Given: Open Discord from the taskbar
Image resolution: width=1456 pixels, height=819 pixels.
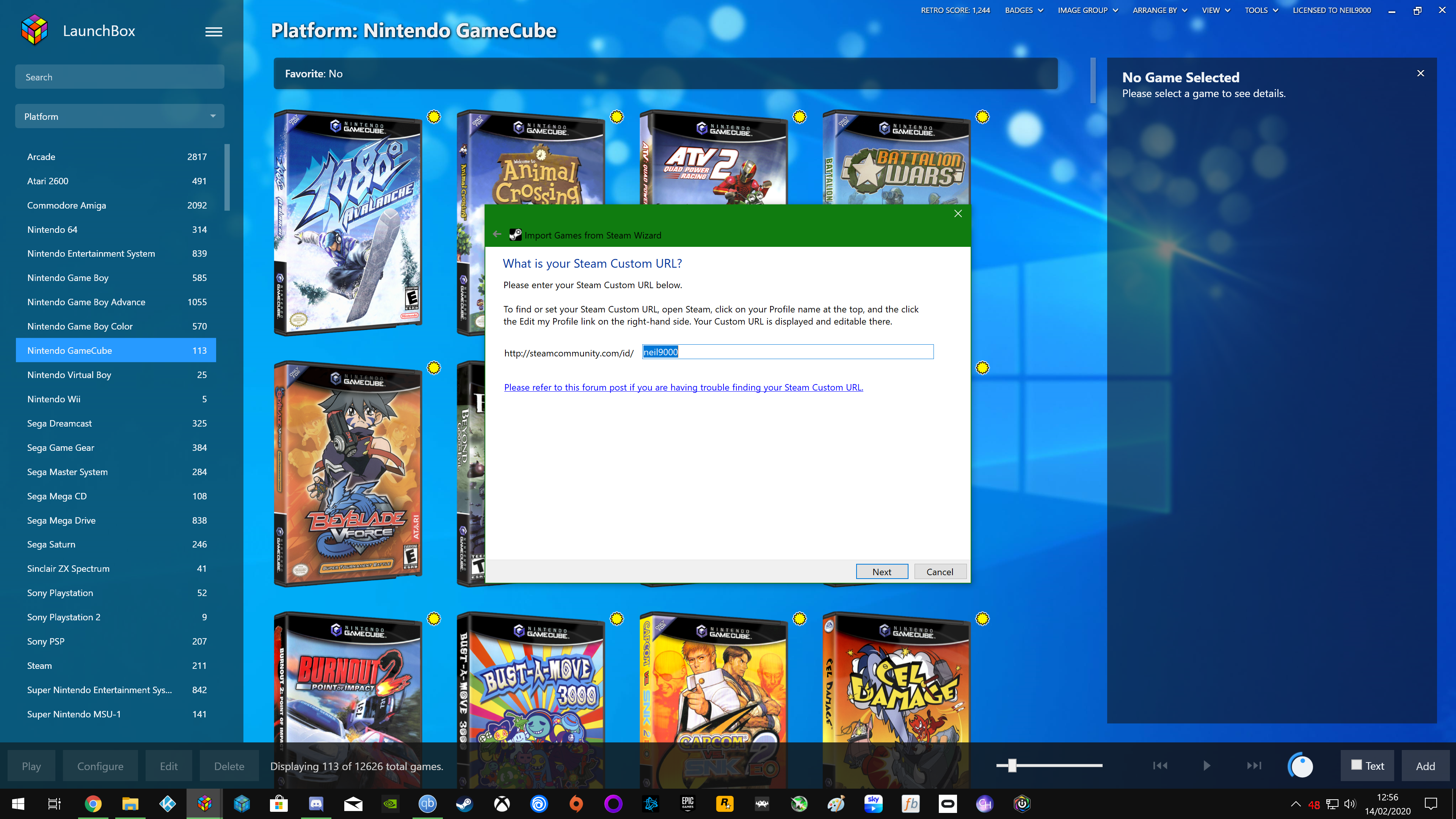Looking at the screenshot, I should (316, 804).
